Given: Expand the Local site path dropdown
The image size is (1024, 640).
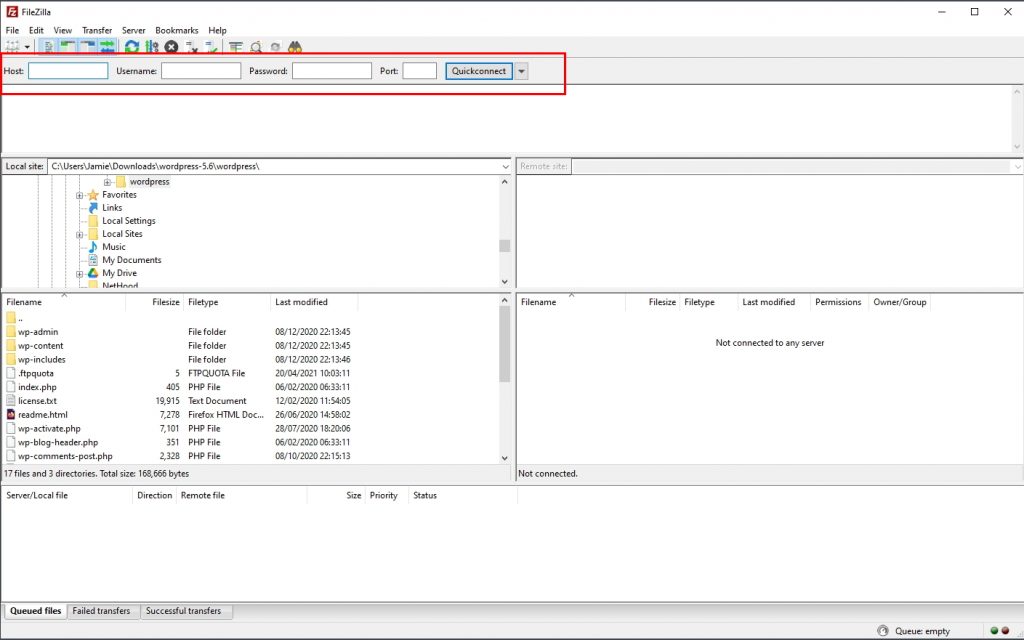Looking at the screenshot, I should coord(505,166).
